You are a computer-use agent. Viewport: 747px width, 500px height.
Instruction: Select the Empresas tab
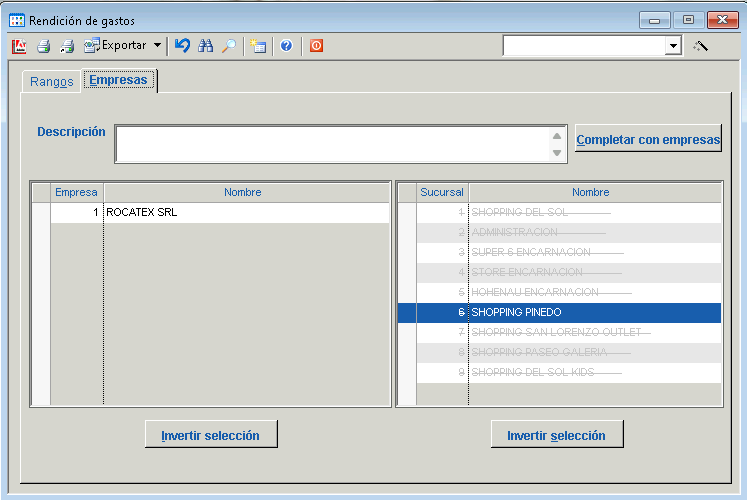point(118,80)
